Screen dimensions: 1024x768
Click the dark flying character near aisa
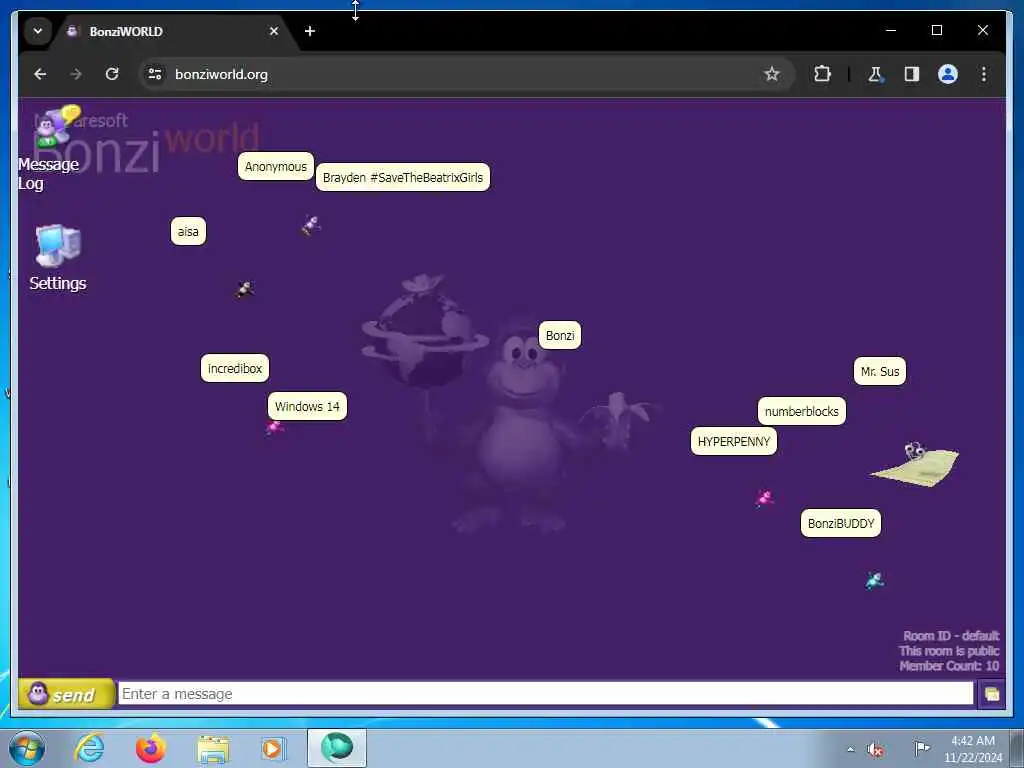[x=245, y=289]
